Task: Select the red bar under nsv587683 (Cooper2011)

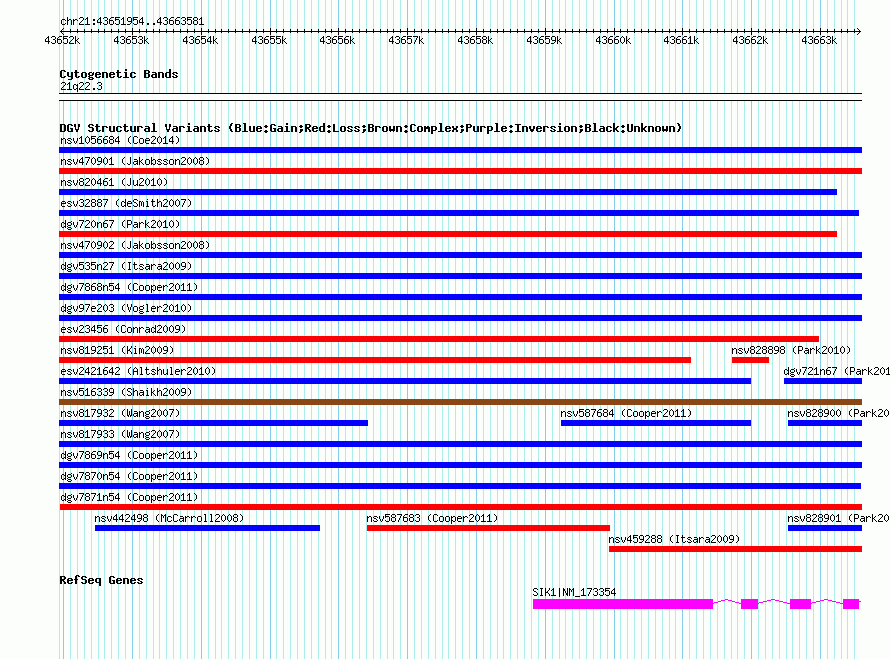Action: click(488, 528)
